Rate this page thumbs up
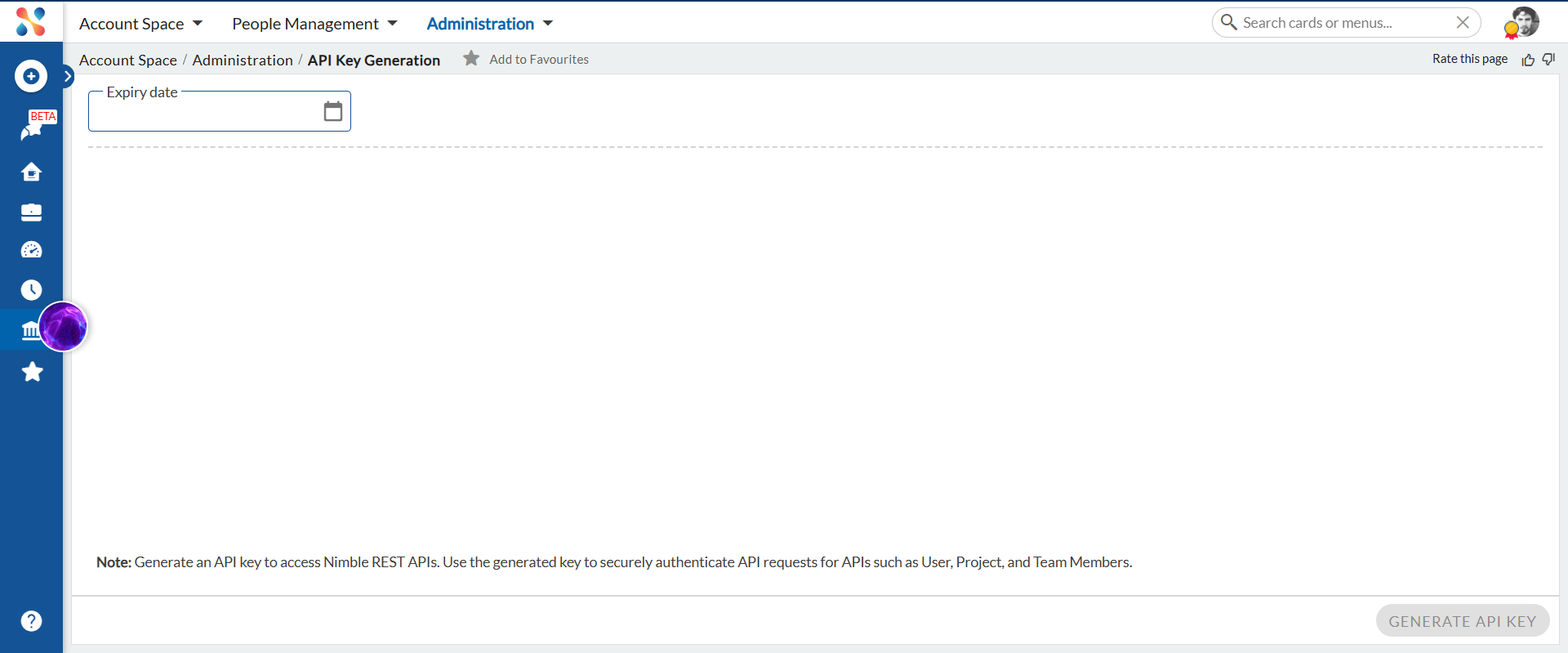 [1528, 60]
